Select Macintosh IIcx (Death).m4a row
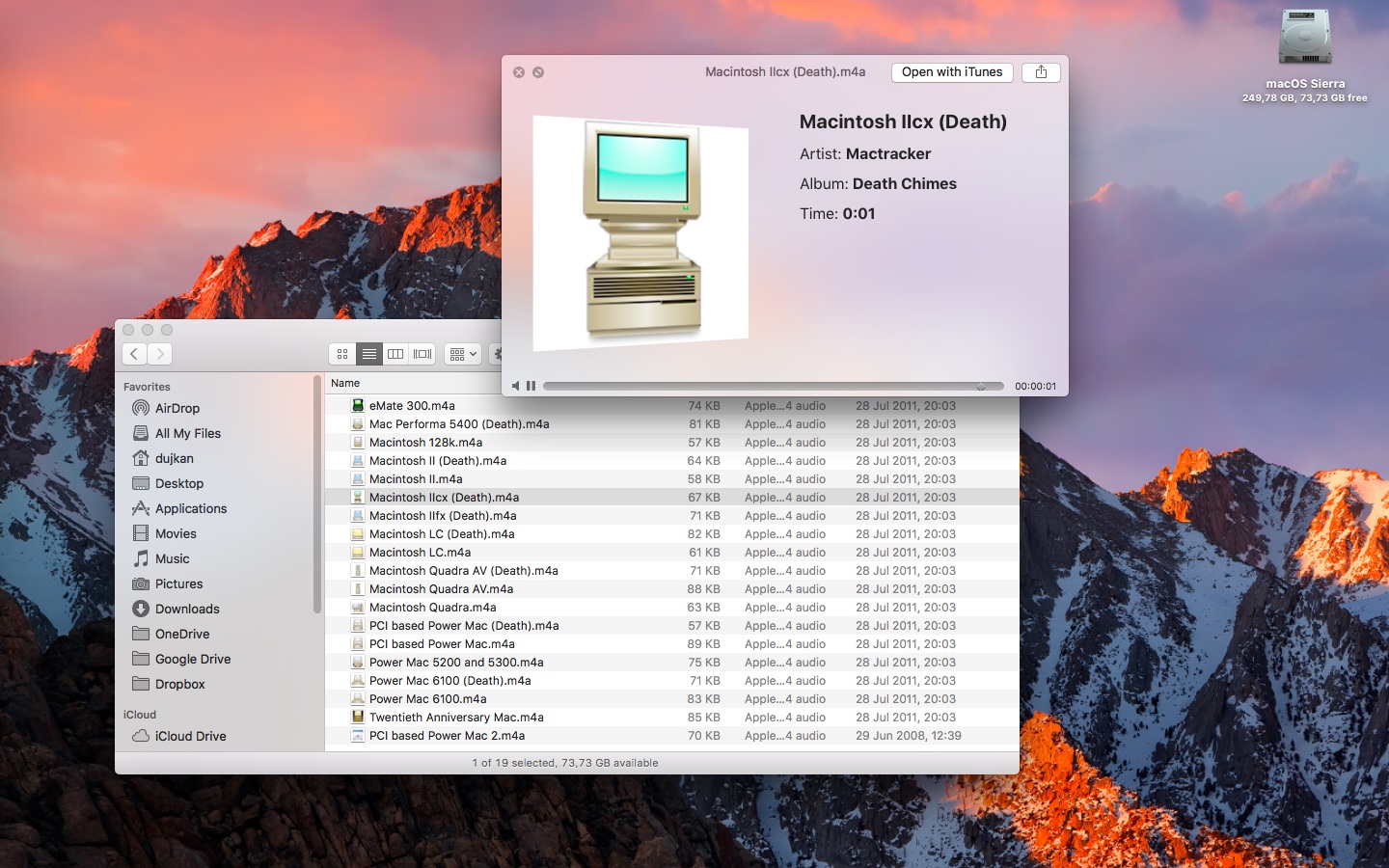The height and width of the screenshot is (868, 1389). pos(672,498)
